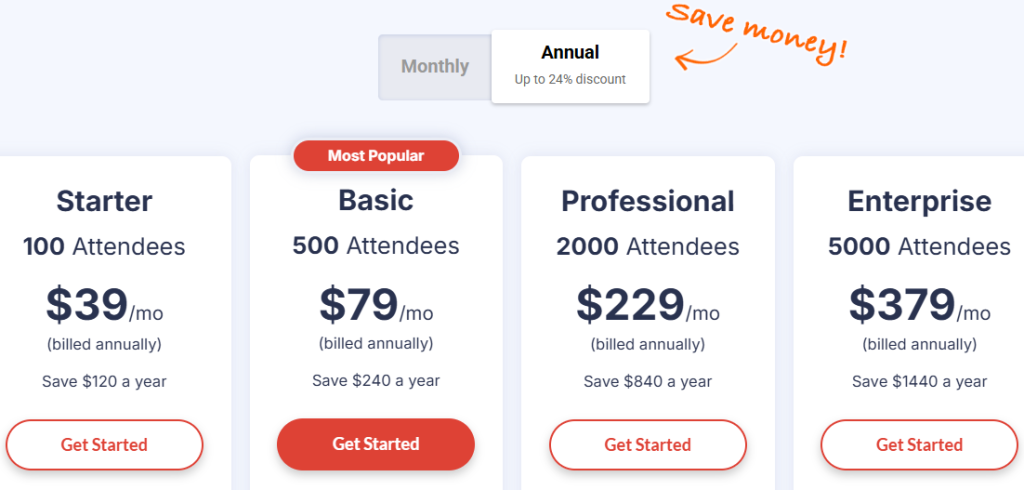Select the Professional plan heading
This screenshot has height=490, width=1024.
coord(648,201)
